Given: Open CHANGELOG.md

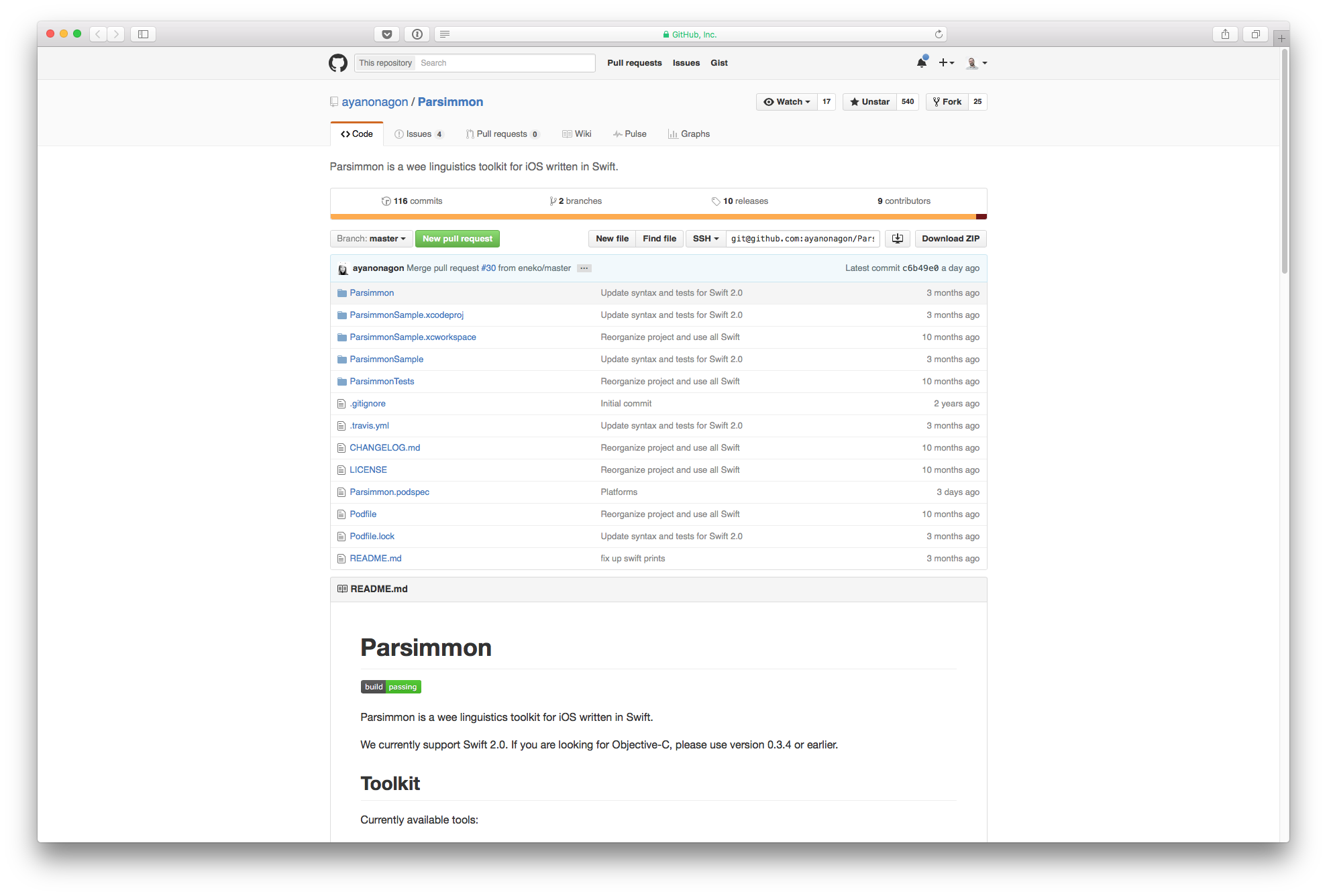Looking at the screenshot, I should pyautogui.click(x=384, y=448).
